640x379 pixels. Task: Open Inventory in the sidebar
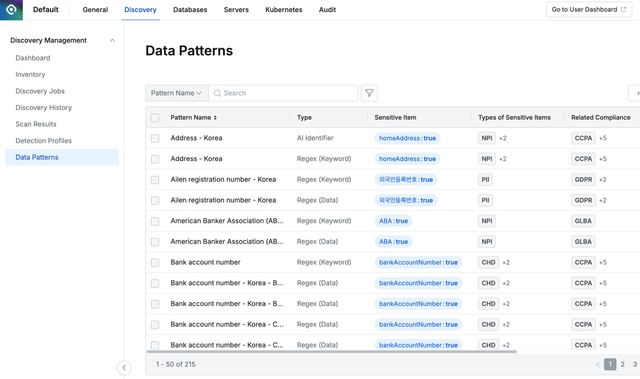(x=30, y=74)
